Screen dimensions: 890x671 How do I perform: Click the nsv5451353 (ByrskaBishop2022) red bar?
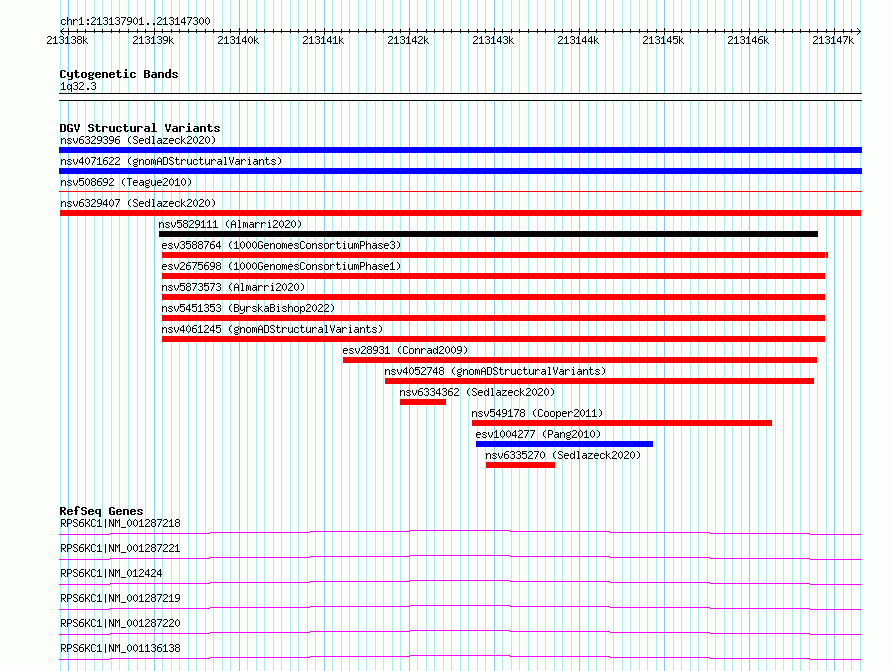point(493,318)
